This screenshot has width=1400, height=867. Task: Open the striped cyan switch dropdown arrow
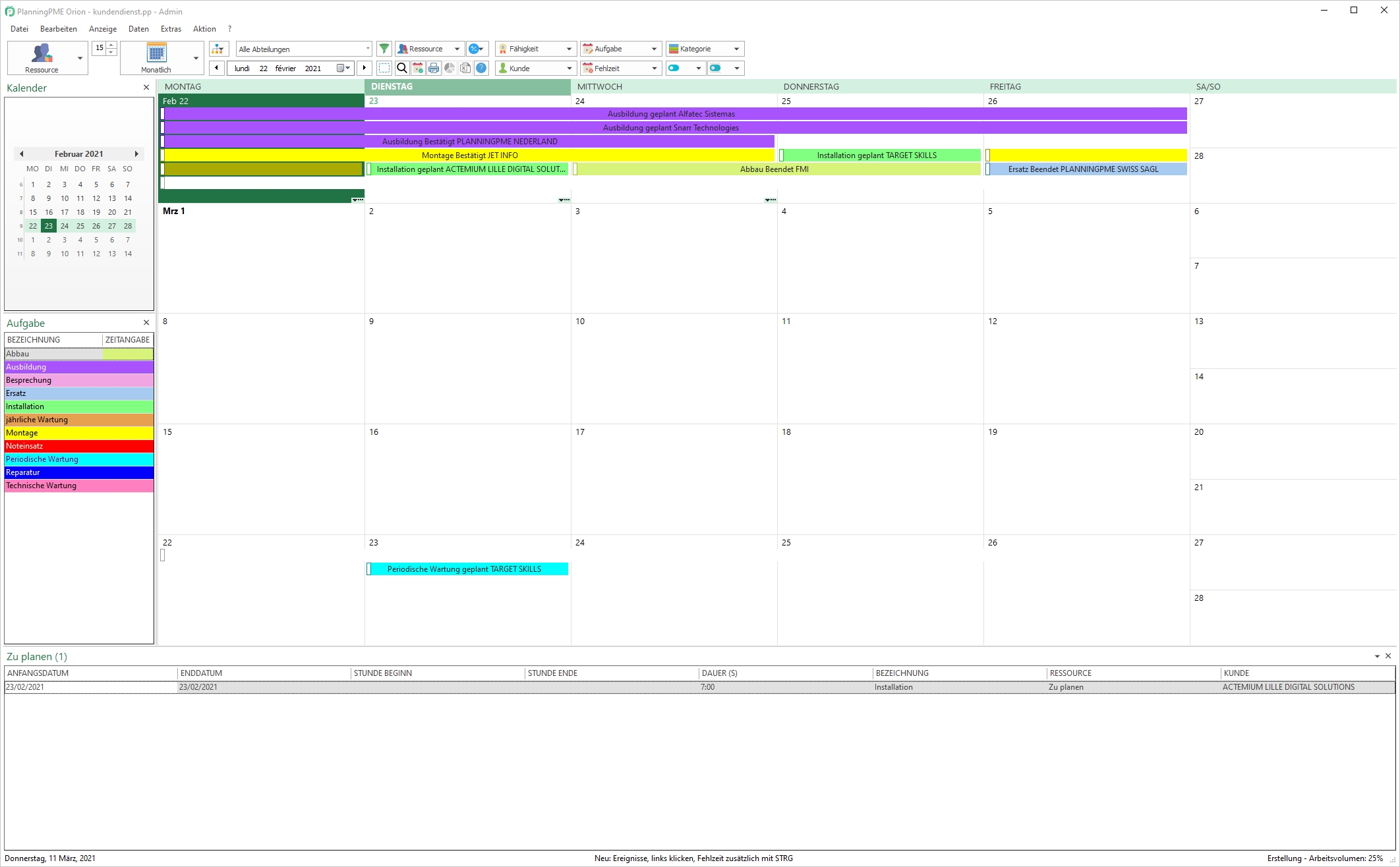coord(736,68)
